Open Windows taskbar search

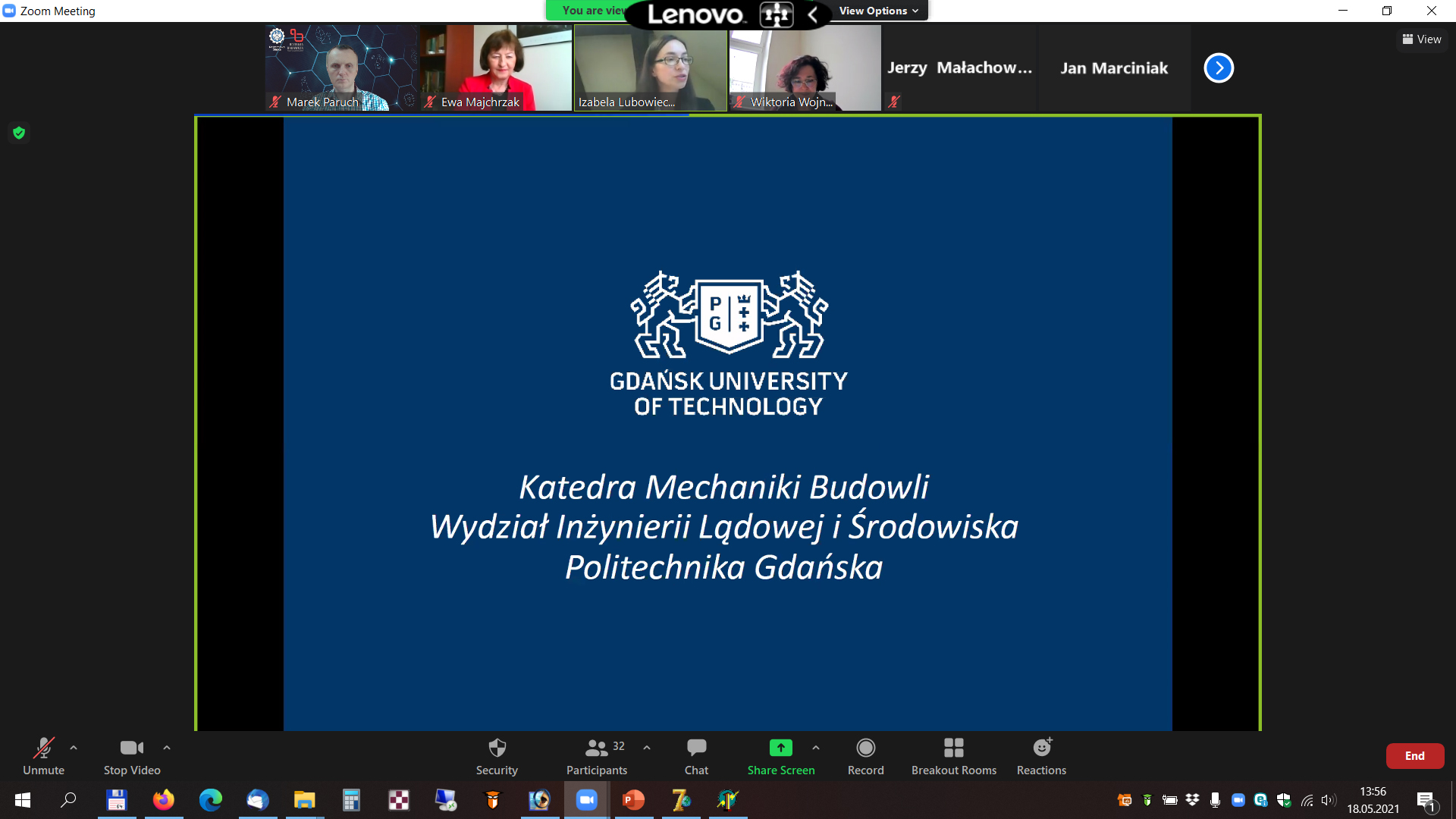(69, 800)
